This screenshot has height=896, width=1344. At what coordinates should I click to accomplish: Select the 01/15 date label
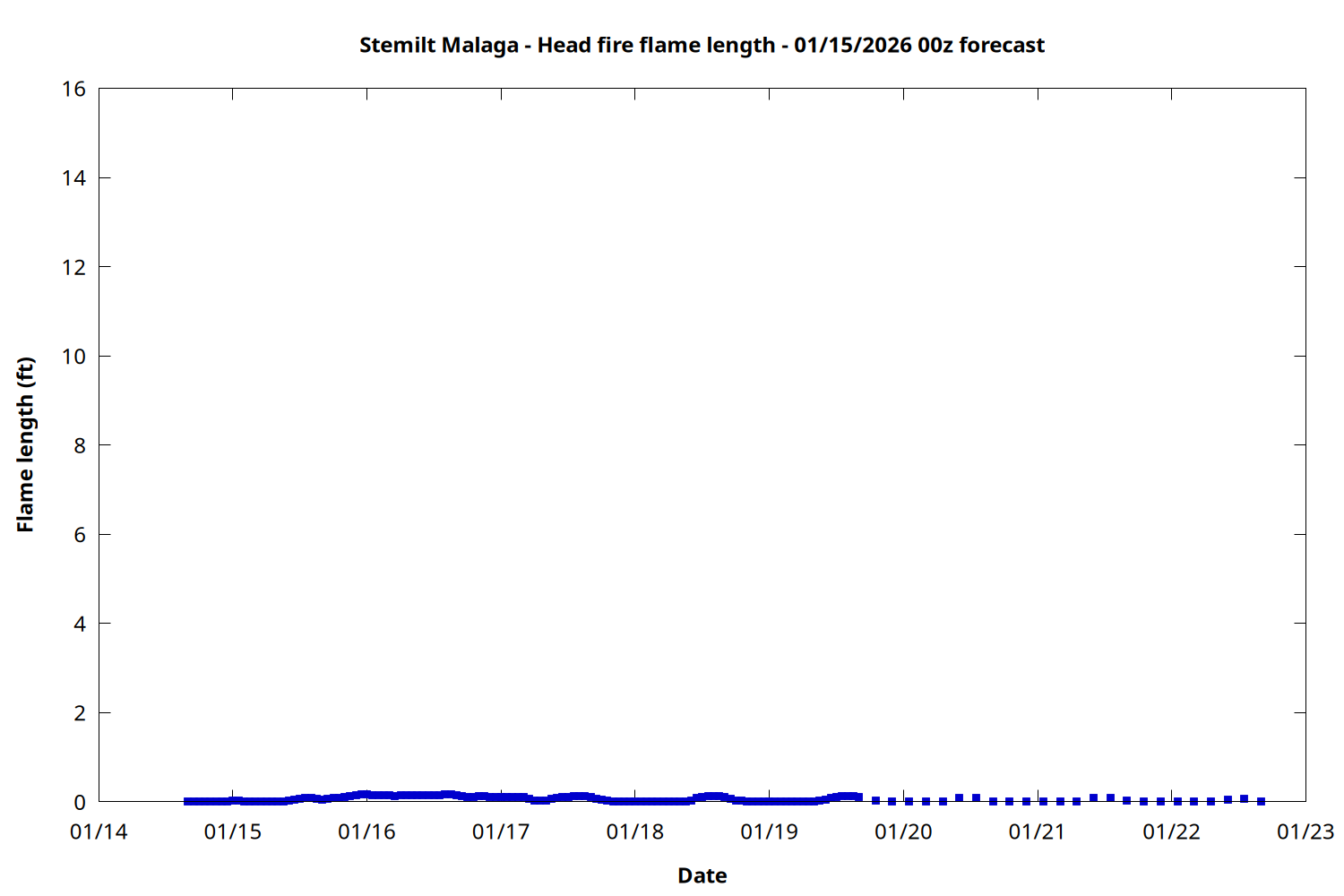click(x=233, y=832)
